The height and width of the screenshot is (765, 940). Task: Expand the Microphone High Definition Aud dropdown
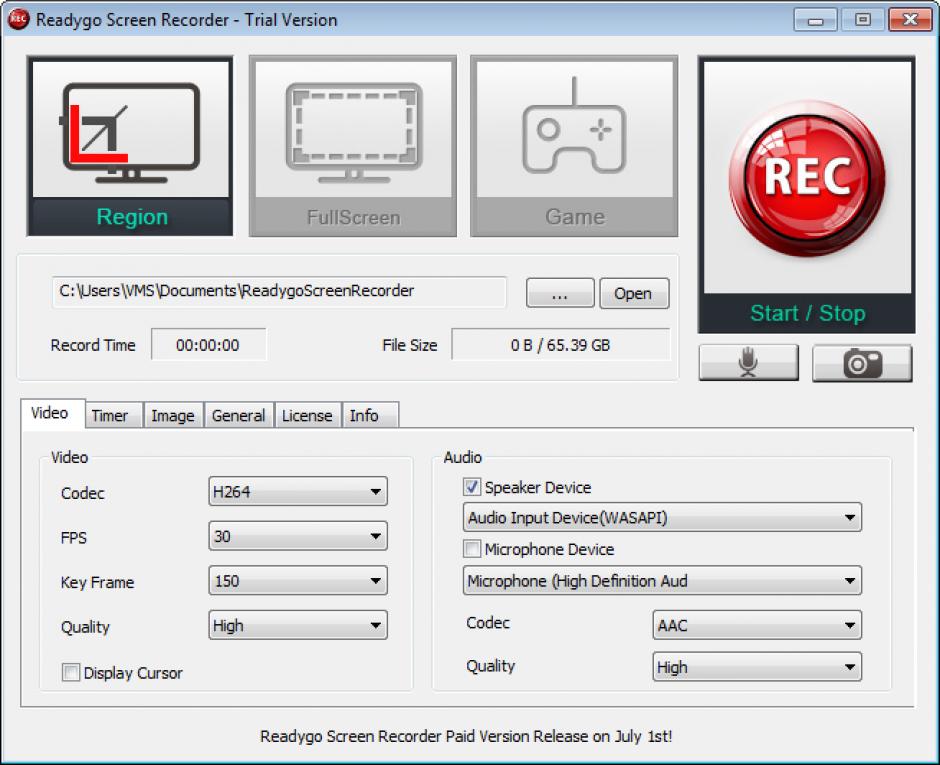pyautogui.click(x=662, y=580)
